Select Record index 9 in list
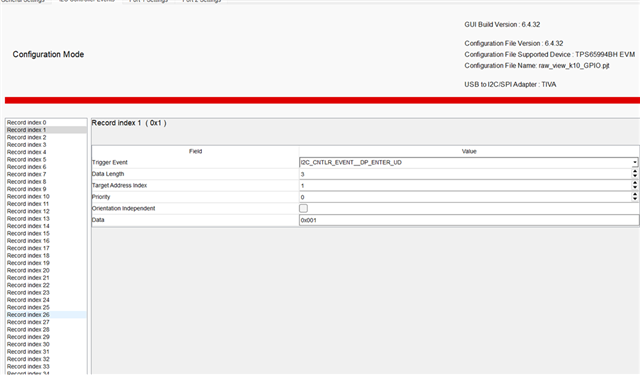The height and width of the screenshot is (375, 640). pos(46,189)
